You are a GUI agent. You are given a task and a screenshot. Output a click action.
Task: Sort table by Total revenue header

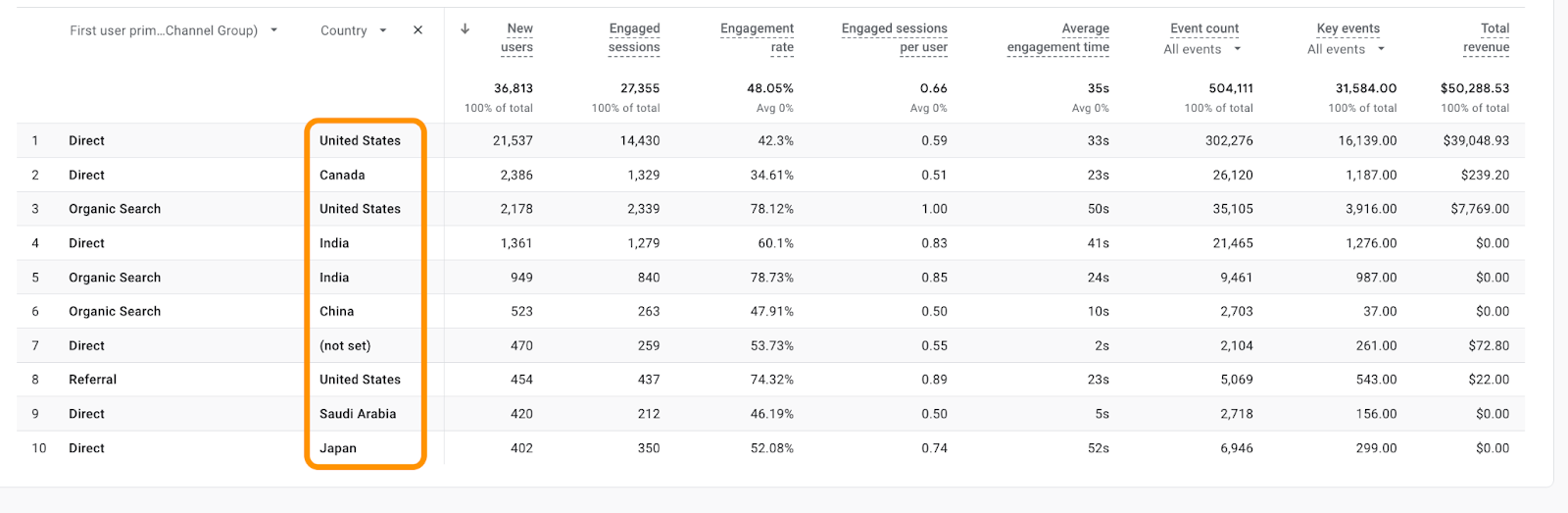[x=1486, y=37]
